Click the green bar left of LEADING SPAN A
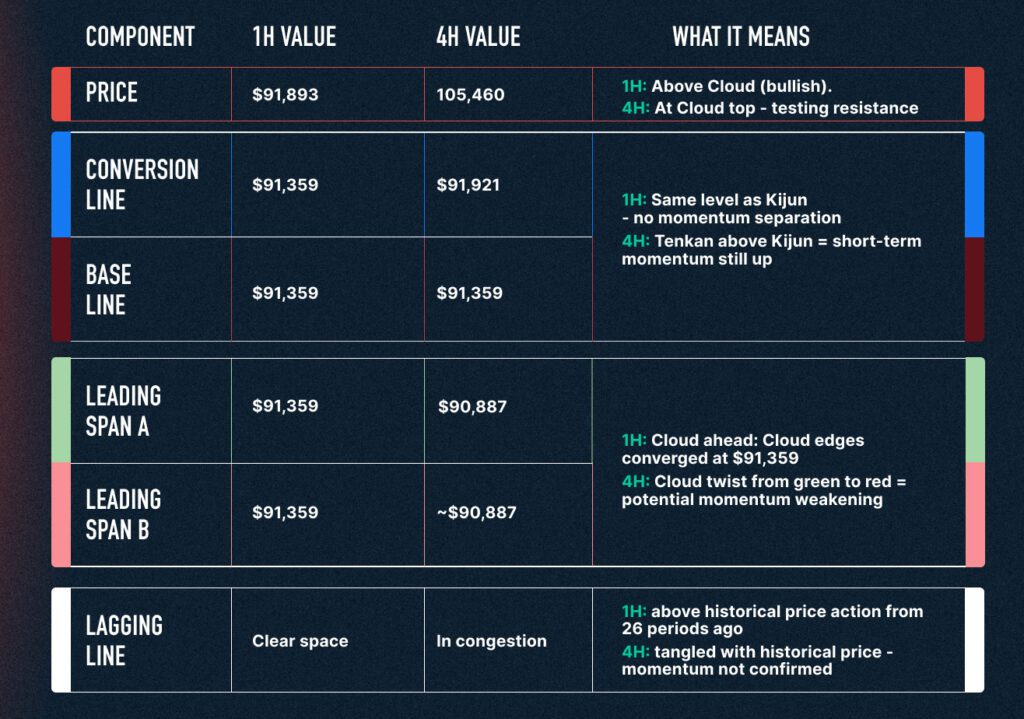The height and width of the screenshot is (719, 1024). click(61, 410)
